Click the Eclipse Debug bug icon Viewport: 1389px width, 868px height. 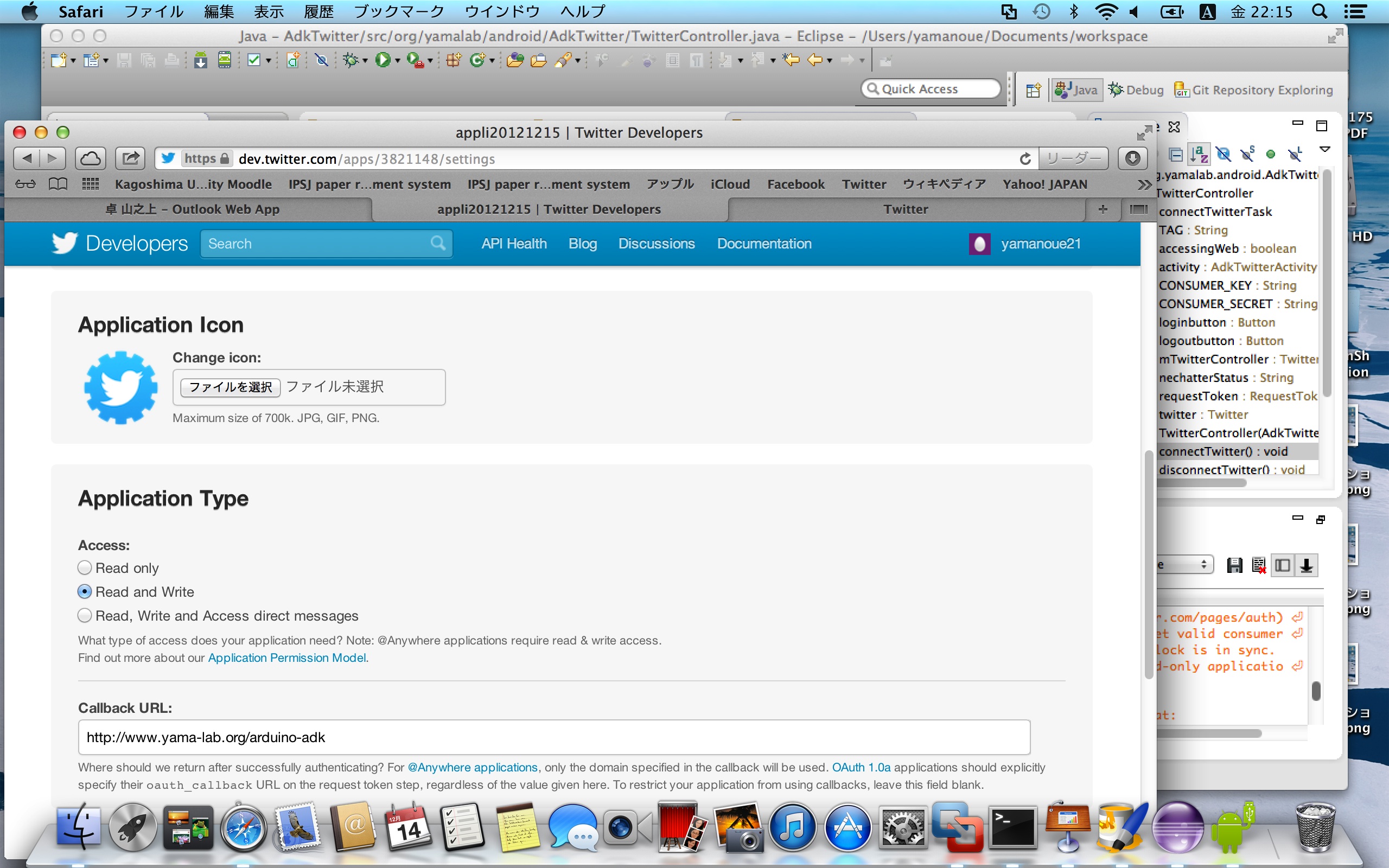click(350, 60)
